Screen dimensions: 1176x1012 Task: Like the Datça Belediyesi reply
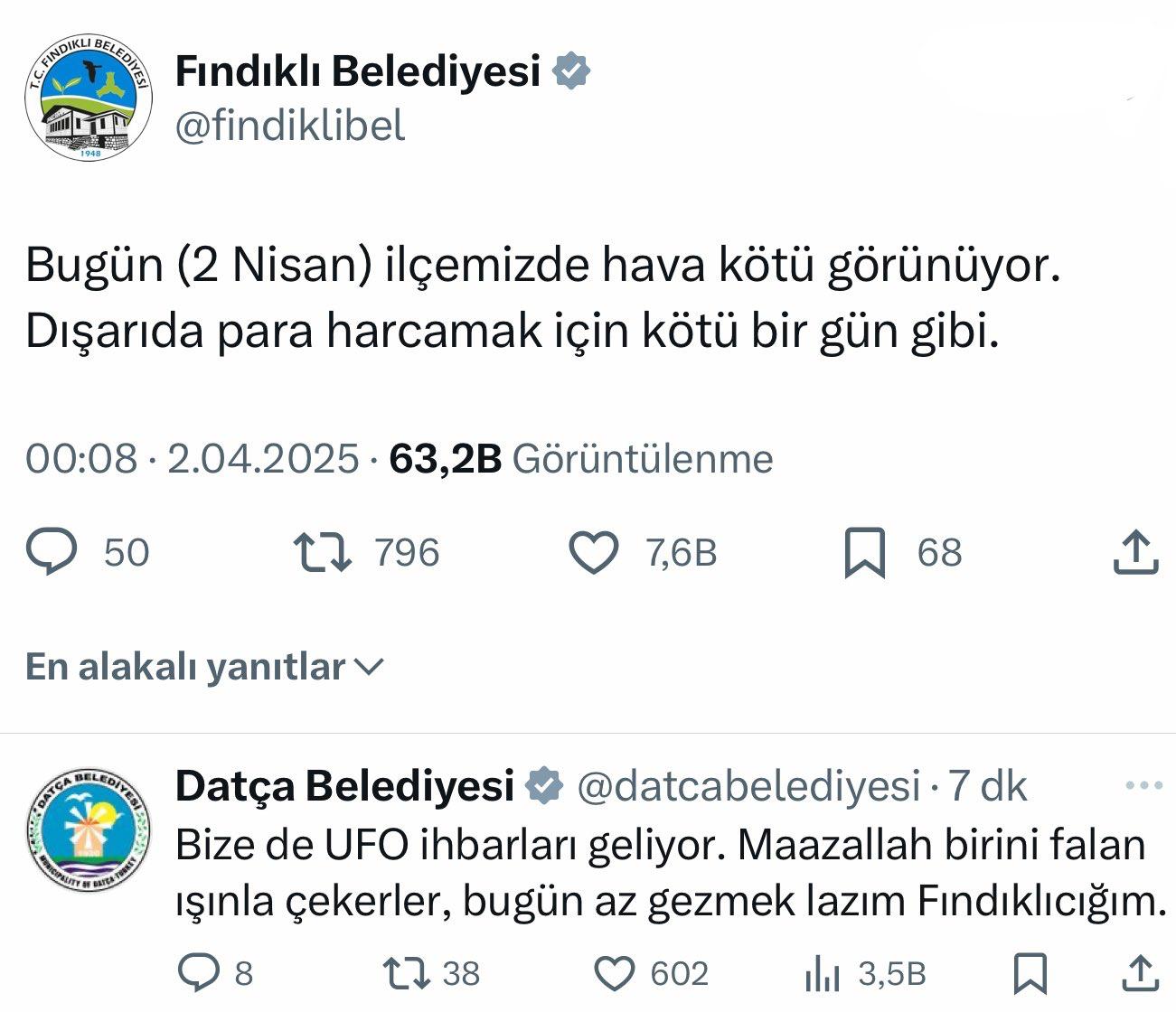[615, 973]
